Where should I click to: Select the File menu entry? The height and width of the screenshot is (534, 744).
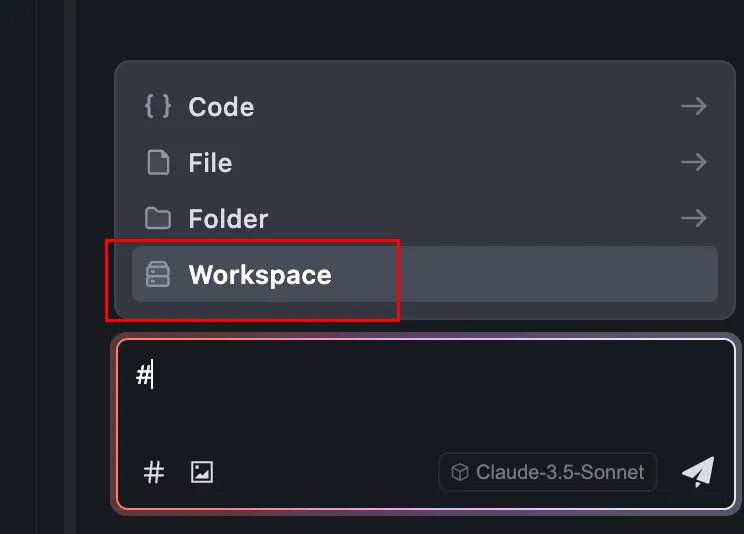click(210, 163)
